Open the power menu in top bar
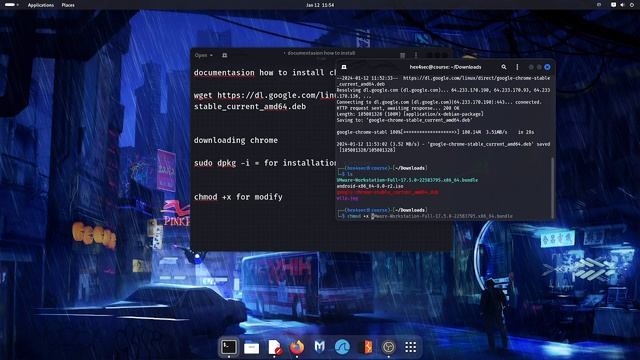640x360 pixels. [x=632, y=5]
